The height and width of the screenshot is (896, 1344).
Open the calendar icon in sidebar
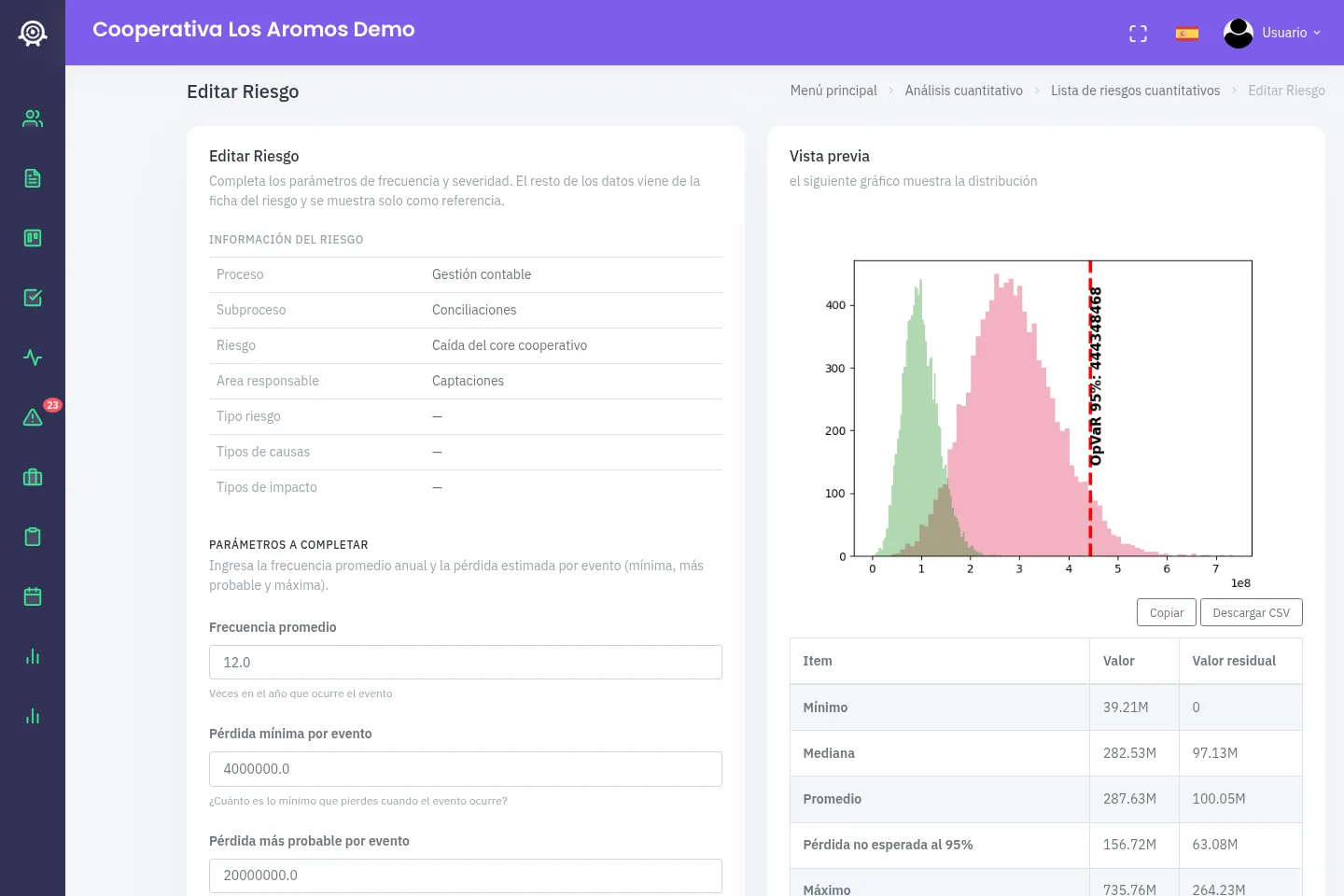[33, 596]
